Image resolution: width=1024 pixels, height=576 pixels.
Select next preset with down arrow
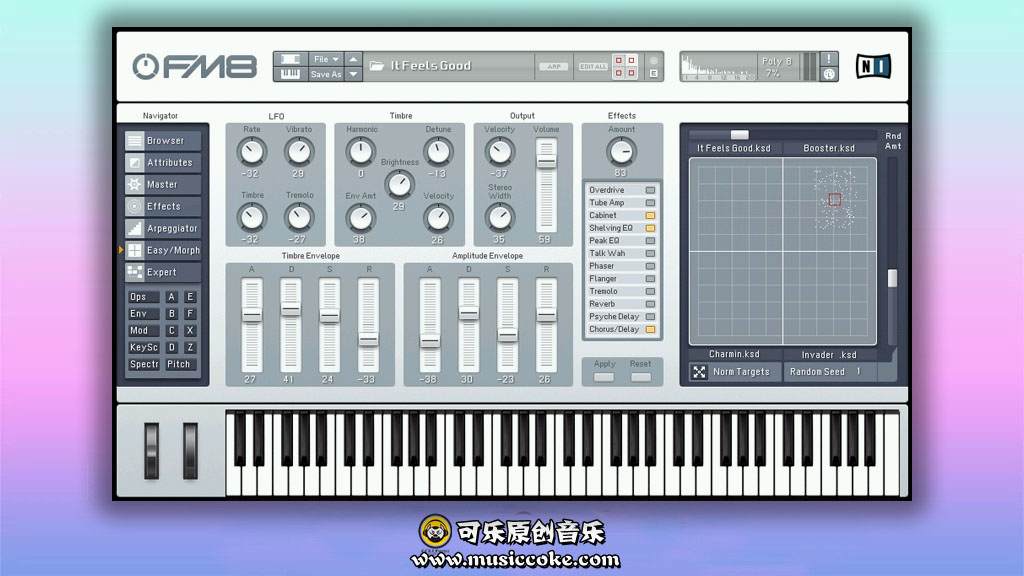(x=353, y=74)
